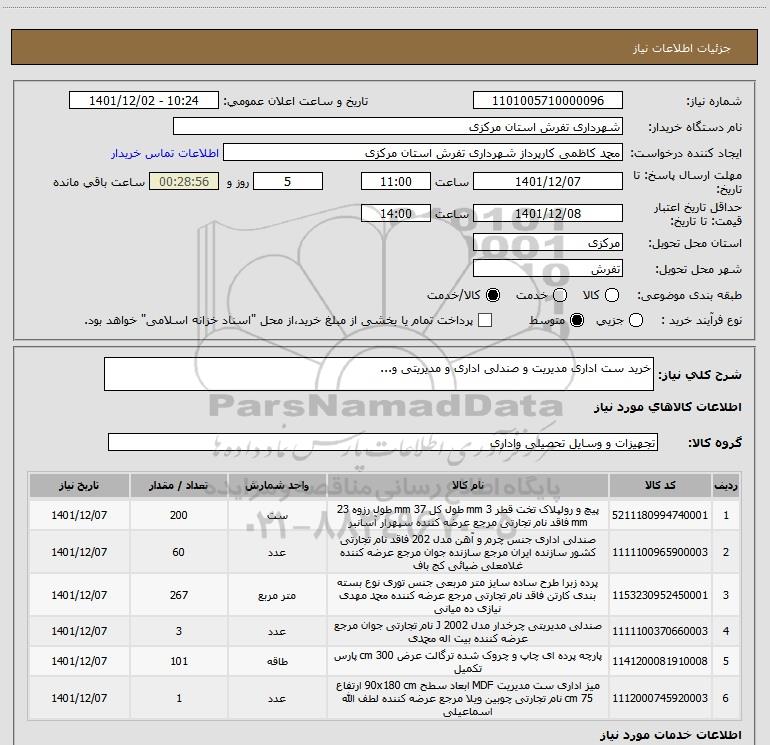Click product code 1112000745920003
Screen dimensions: 770x745
coord(660,698)
